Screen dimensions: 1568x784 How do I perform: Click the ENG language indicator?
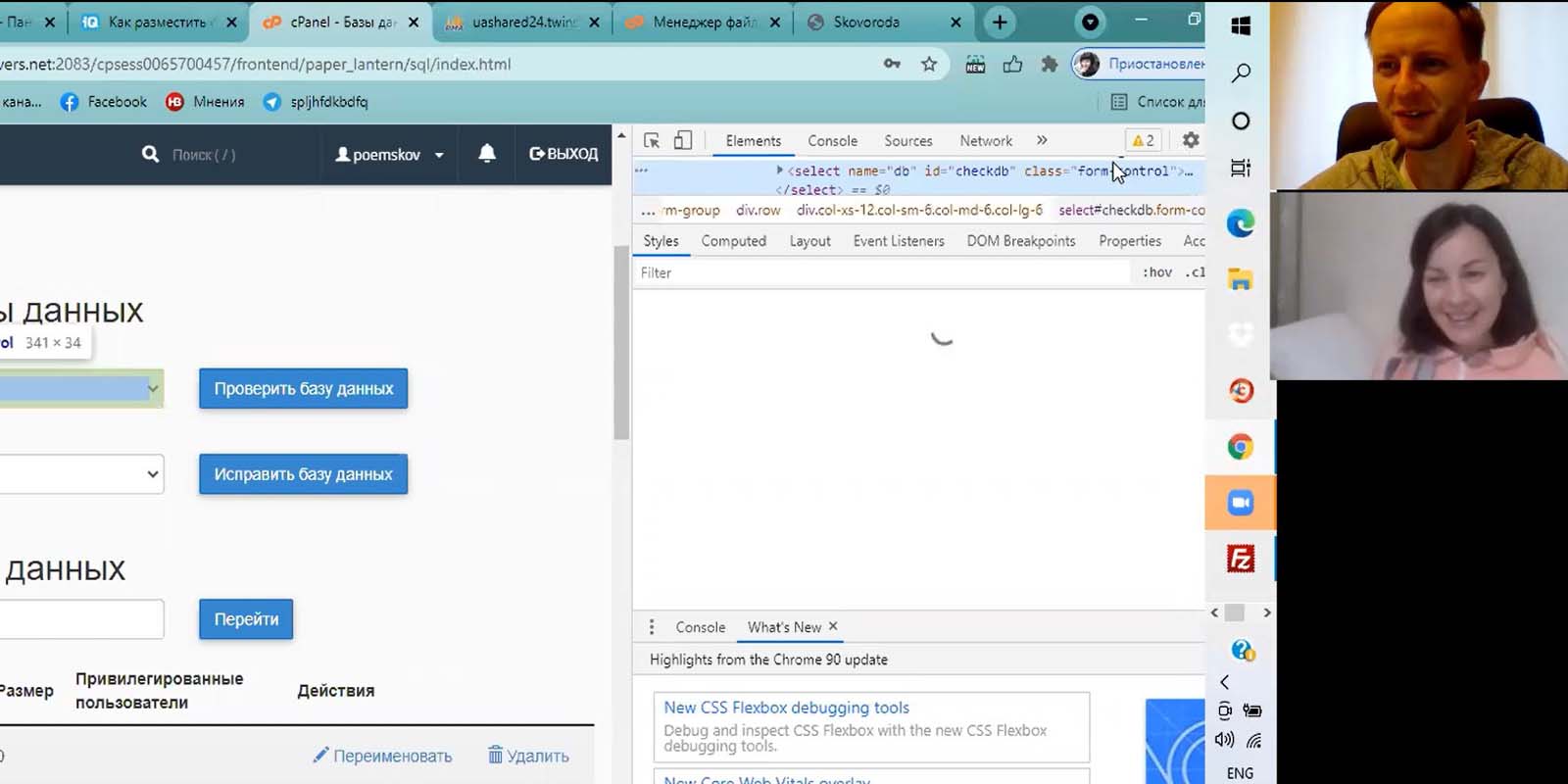click(x=1240, y=773)
